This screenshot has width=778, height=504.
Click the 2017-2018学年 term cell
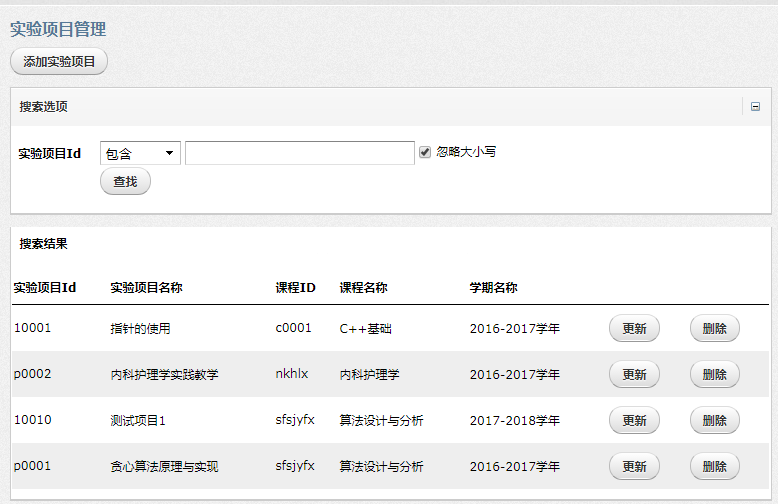(515, 421)
